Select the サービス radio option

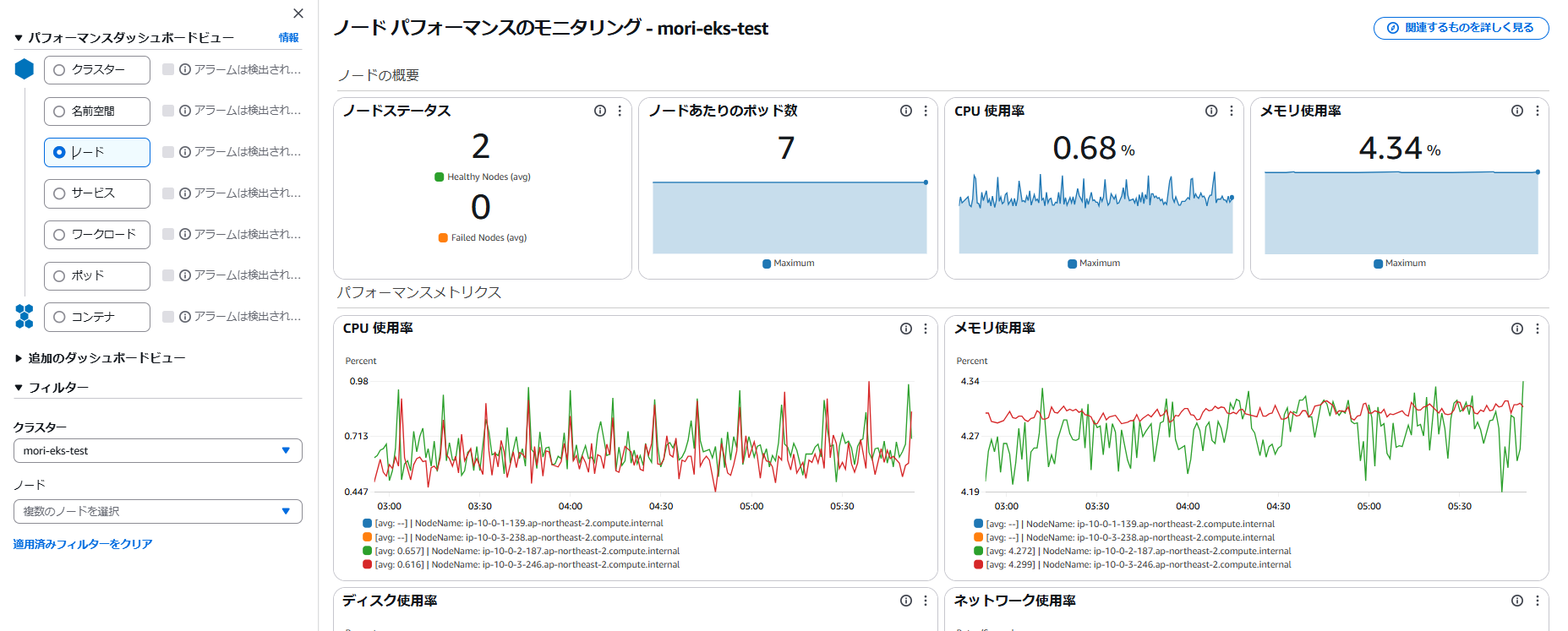[x=59, y=193]
